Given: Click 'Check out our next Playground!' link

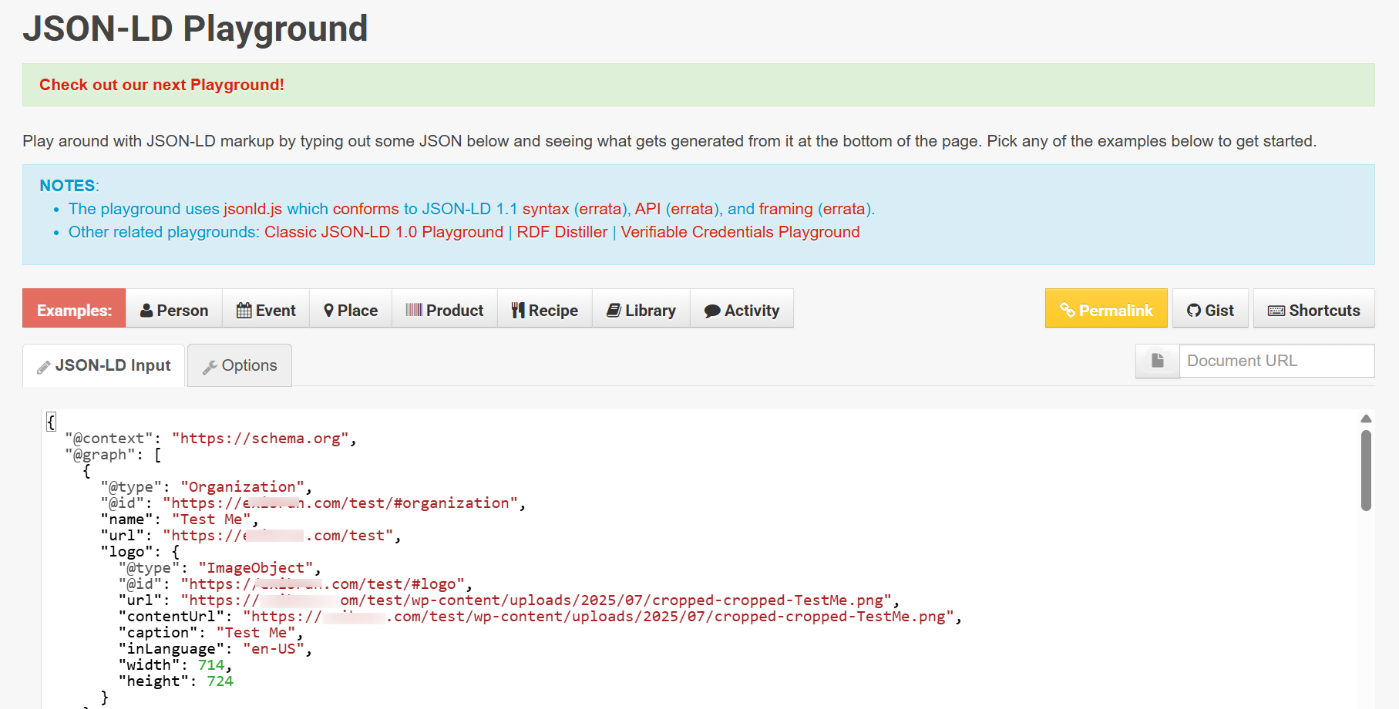Looking at the screenshot, I should [x=162, y=85].
